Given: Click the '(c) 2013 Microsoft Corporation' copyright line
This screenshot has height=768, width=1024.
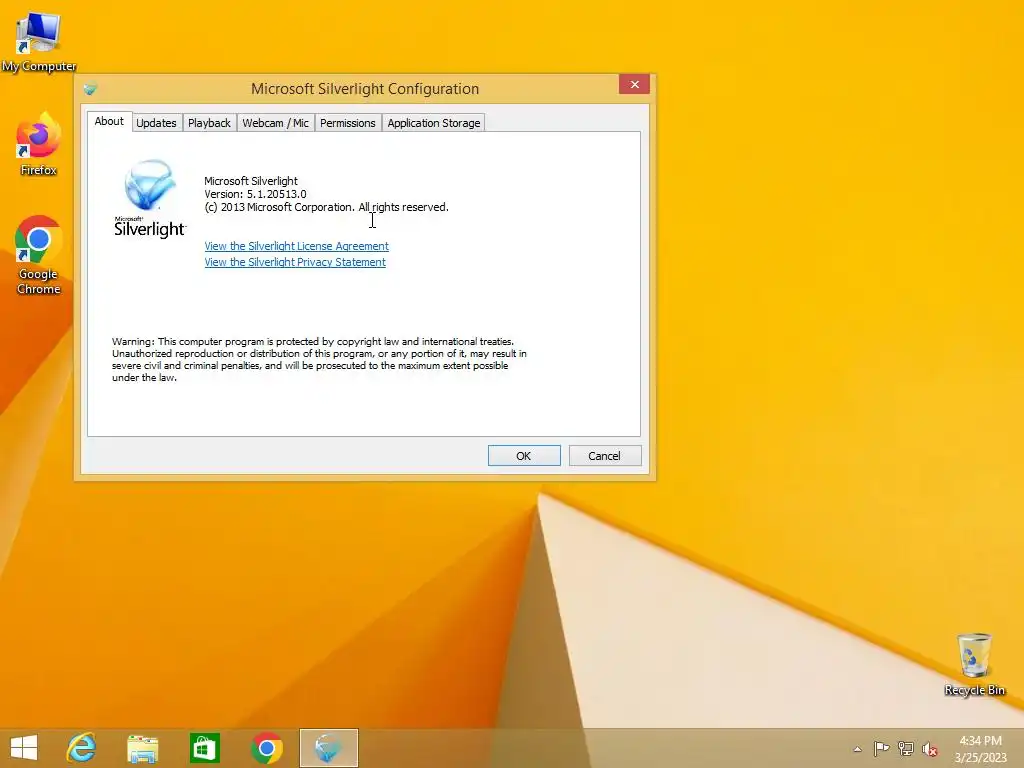Looking at the screenshot, I should pyautogui.click(x=327, y=207).
